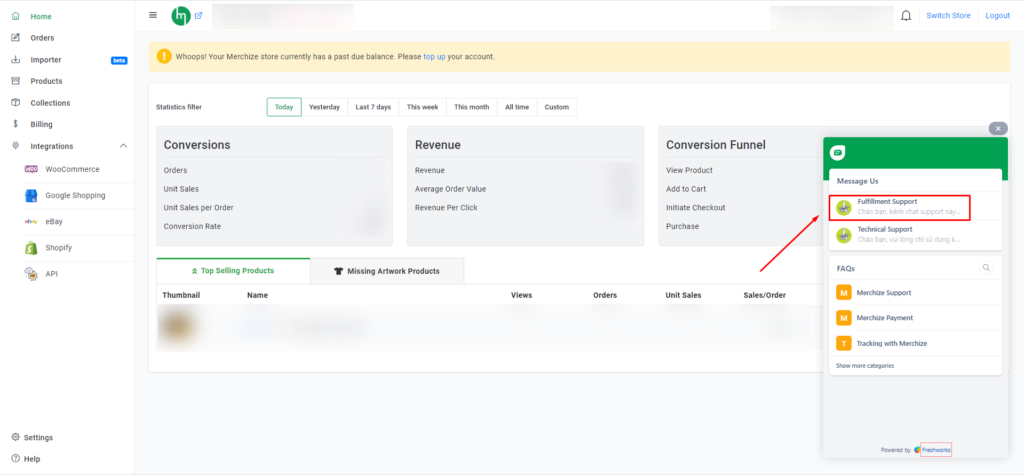Viewport: 1024px width, 475px height.
Task: Select Last 7 days filter
Action: pyautogui.click(x=373, y=107)
